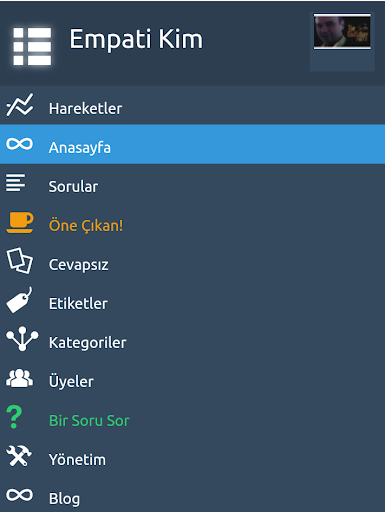Click the Yönetim wrench and hammer icon

pyautogui.click(x=19, y=456)
